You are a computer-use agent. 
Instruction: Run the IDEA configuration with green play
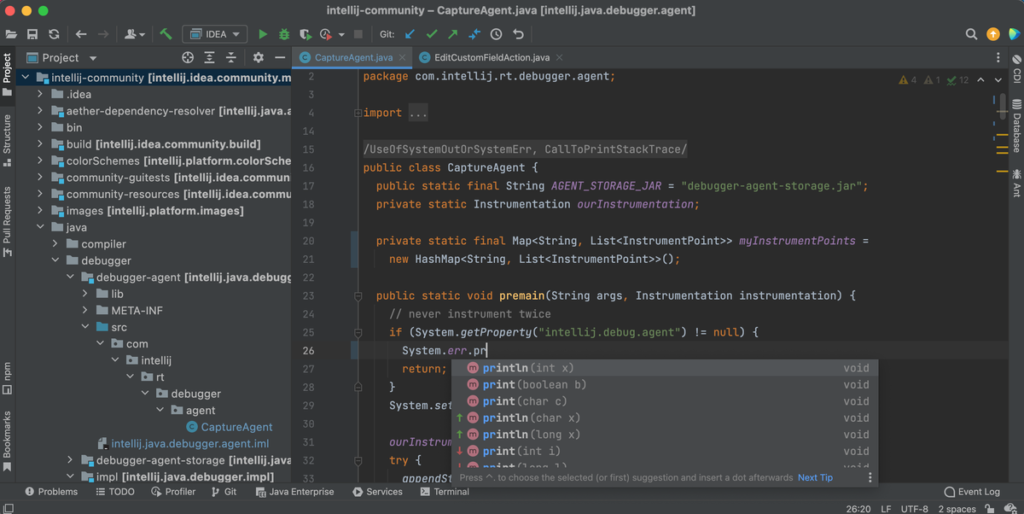pos(263,34)
